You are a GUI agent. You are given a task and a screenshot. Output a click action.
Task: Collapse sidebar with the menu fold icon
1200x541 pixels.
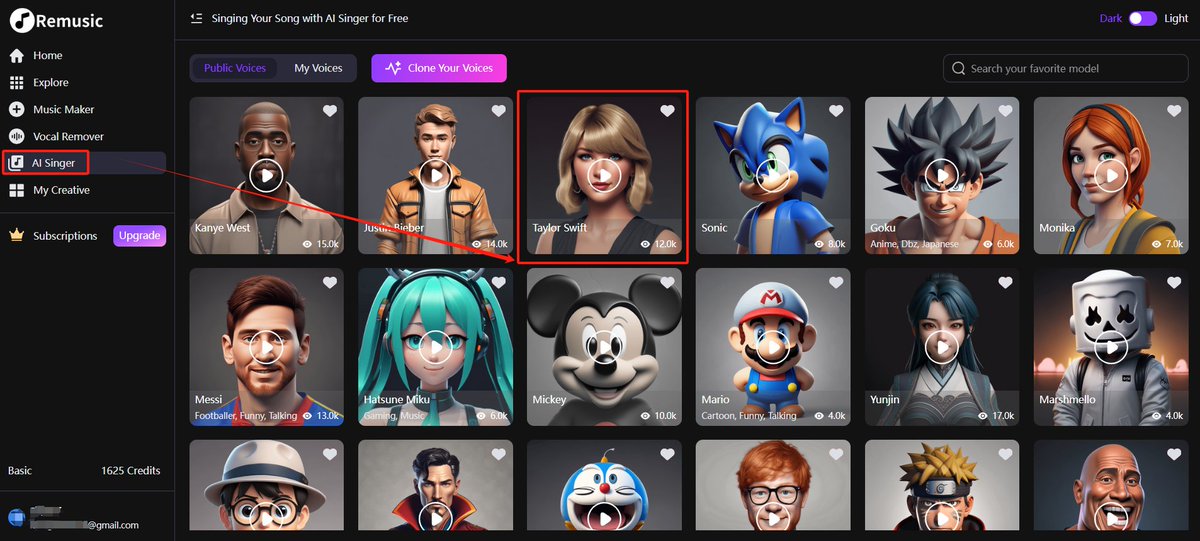[196, 18]
